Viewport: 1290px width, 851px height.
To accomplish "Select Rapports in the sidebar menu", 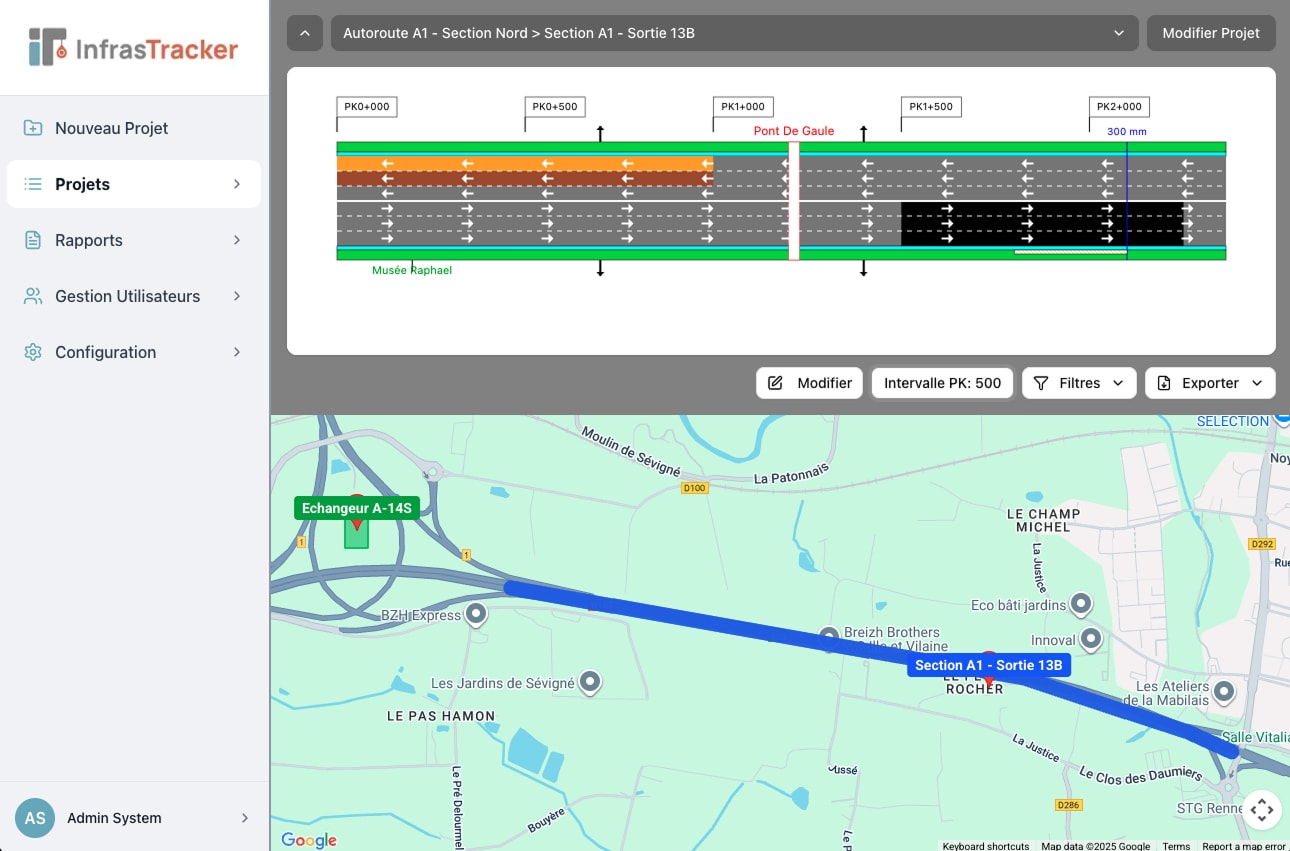I will click(90, 240).
